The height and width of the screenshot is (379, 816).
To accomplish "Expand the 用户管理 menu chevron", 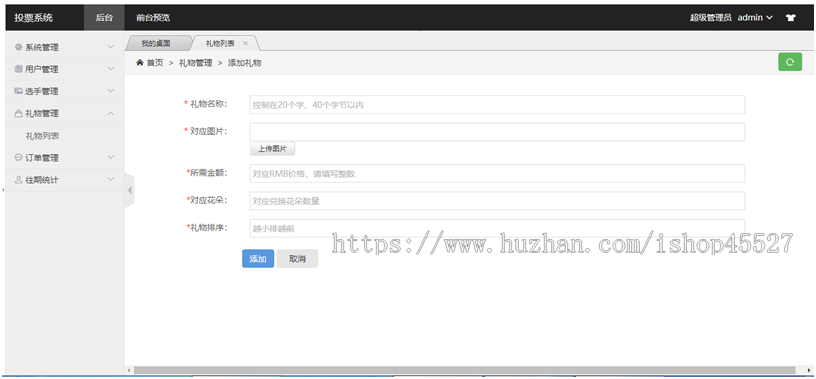I will pyautogui.click(x=110, y=69).
